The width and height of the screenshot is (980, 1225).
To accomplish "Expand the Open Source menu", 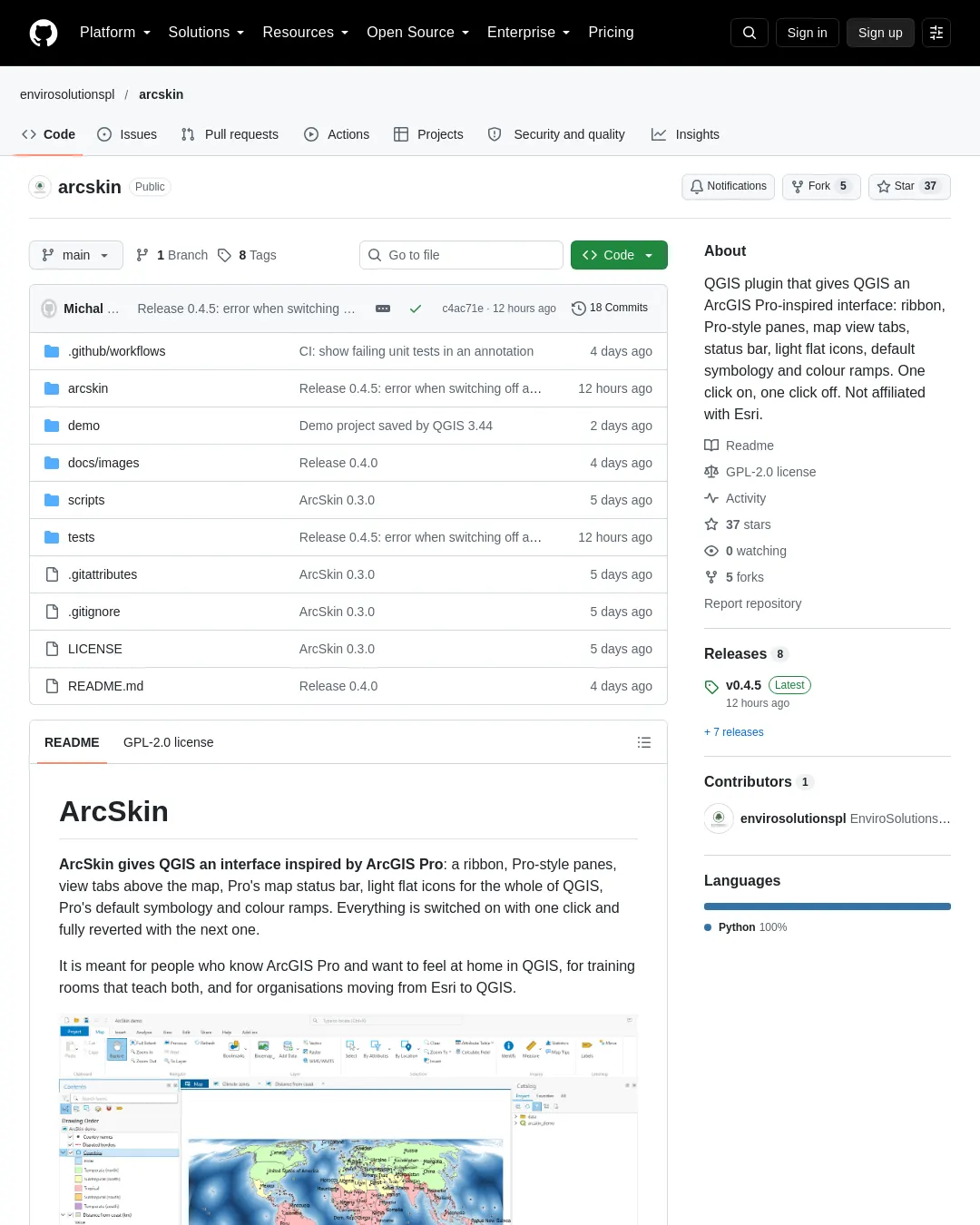I will click(417, 33).
